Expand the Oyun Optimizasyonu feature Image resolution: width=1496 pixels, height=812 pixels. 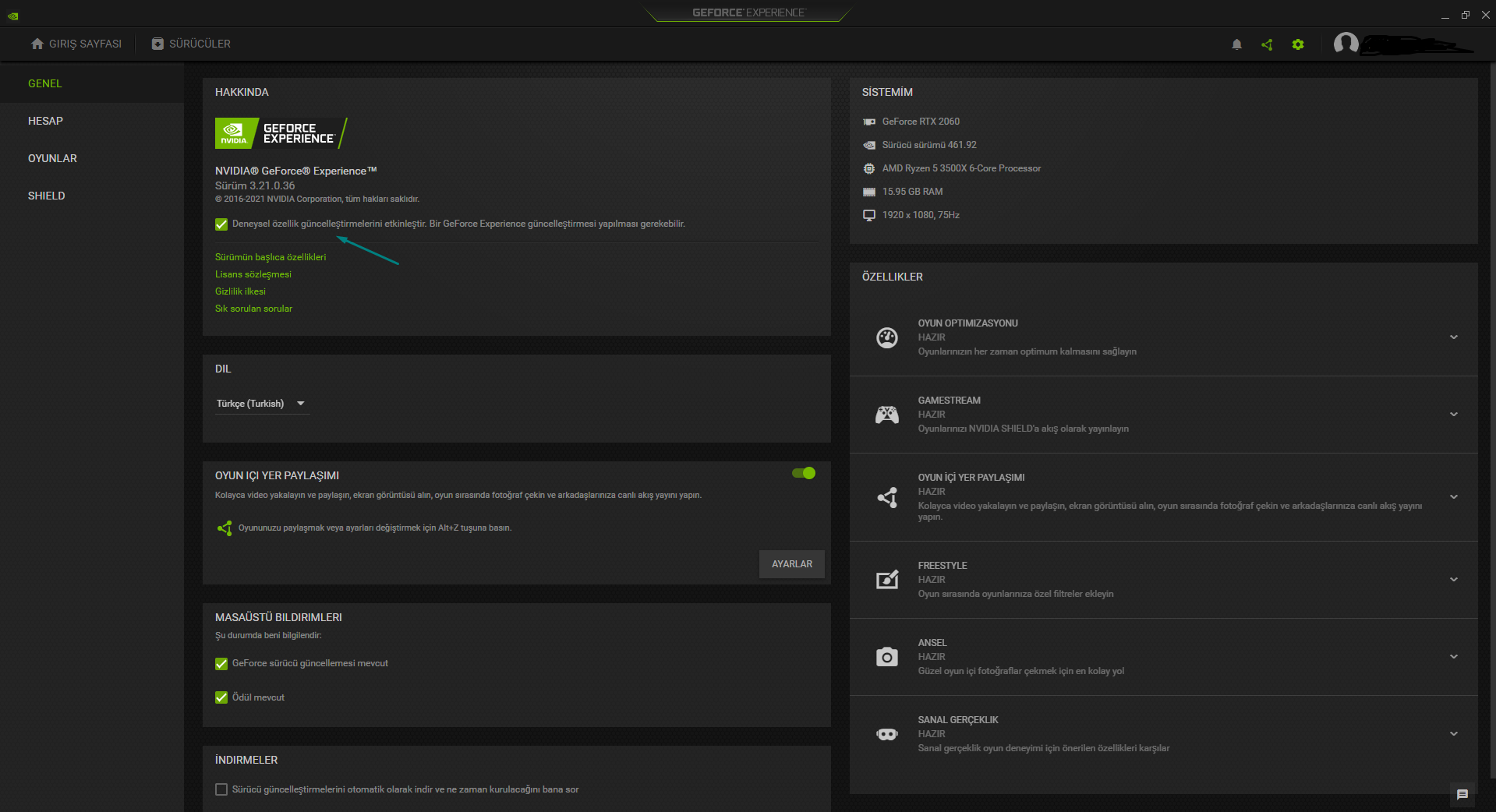tap(1454, 337)
